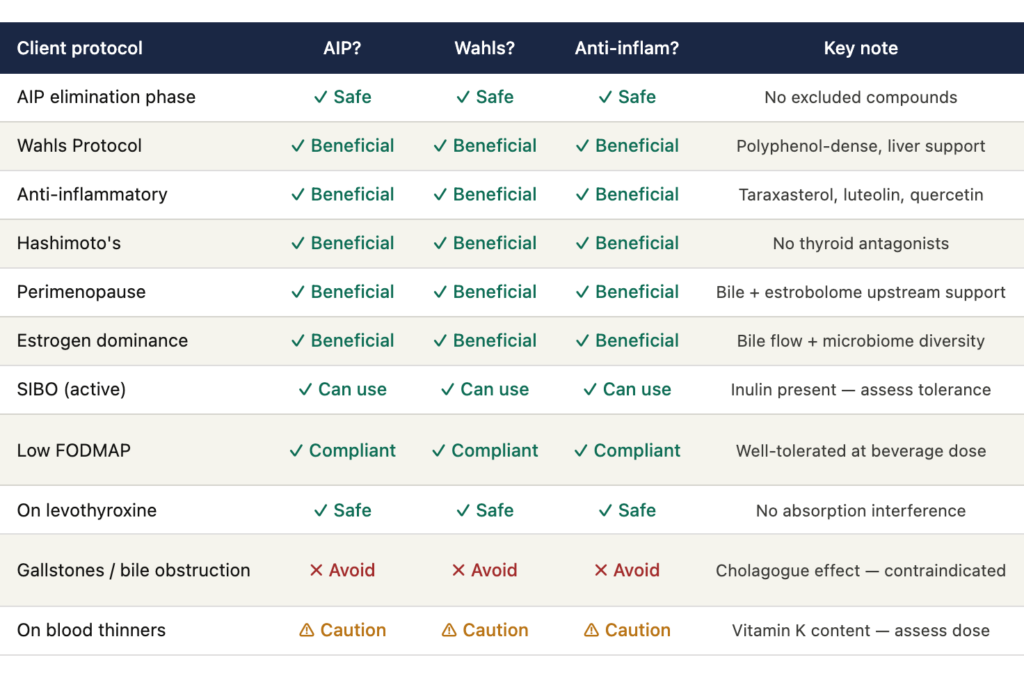Click the "Wahls?" column header
This screenshot has height=678, width=1024.
[484, 48]
